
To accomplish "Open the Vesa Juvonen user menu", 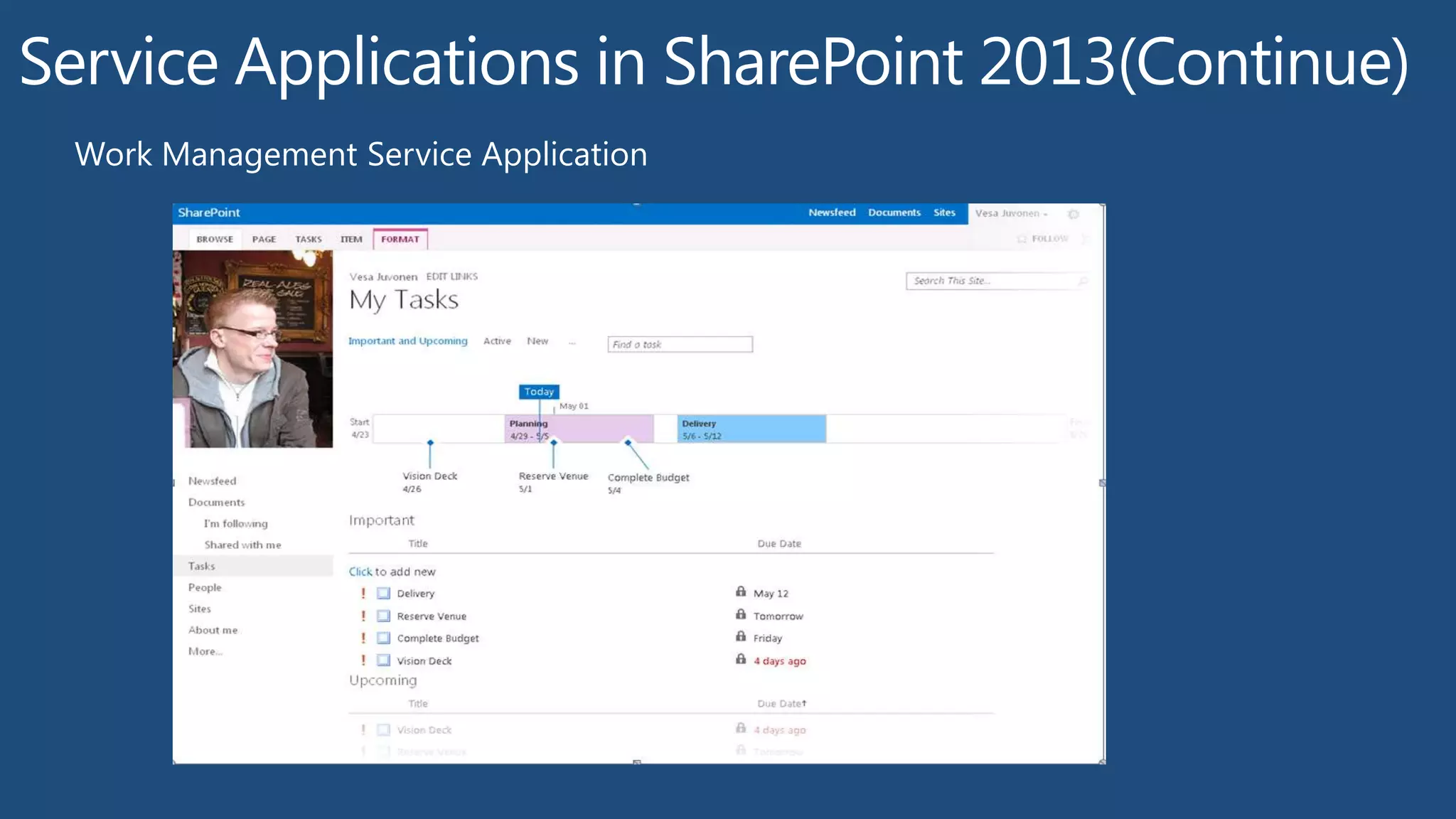I will (x=1011, y=213).
